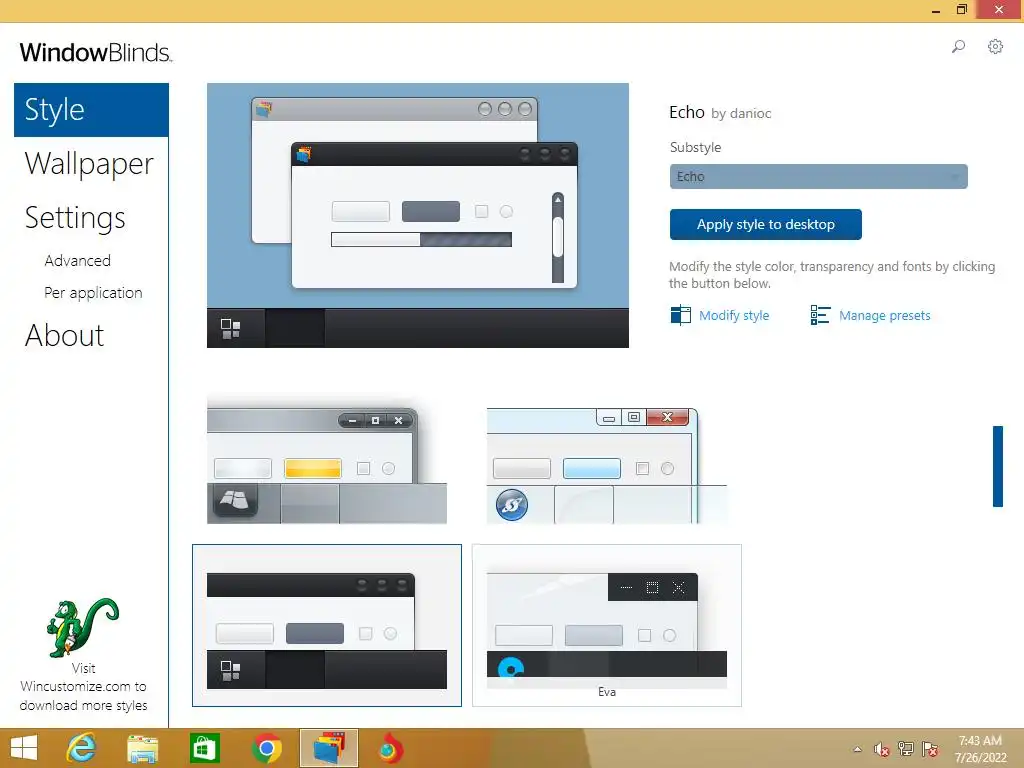Visit Wincustomize.com link text

(x=83, y=686)
